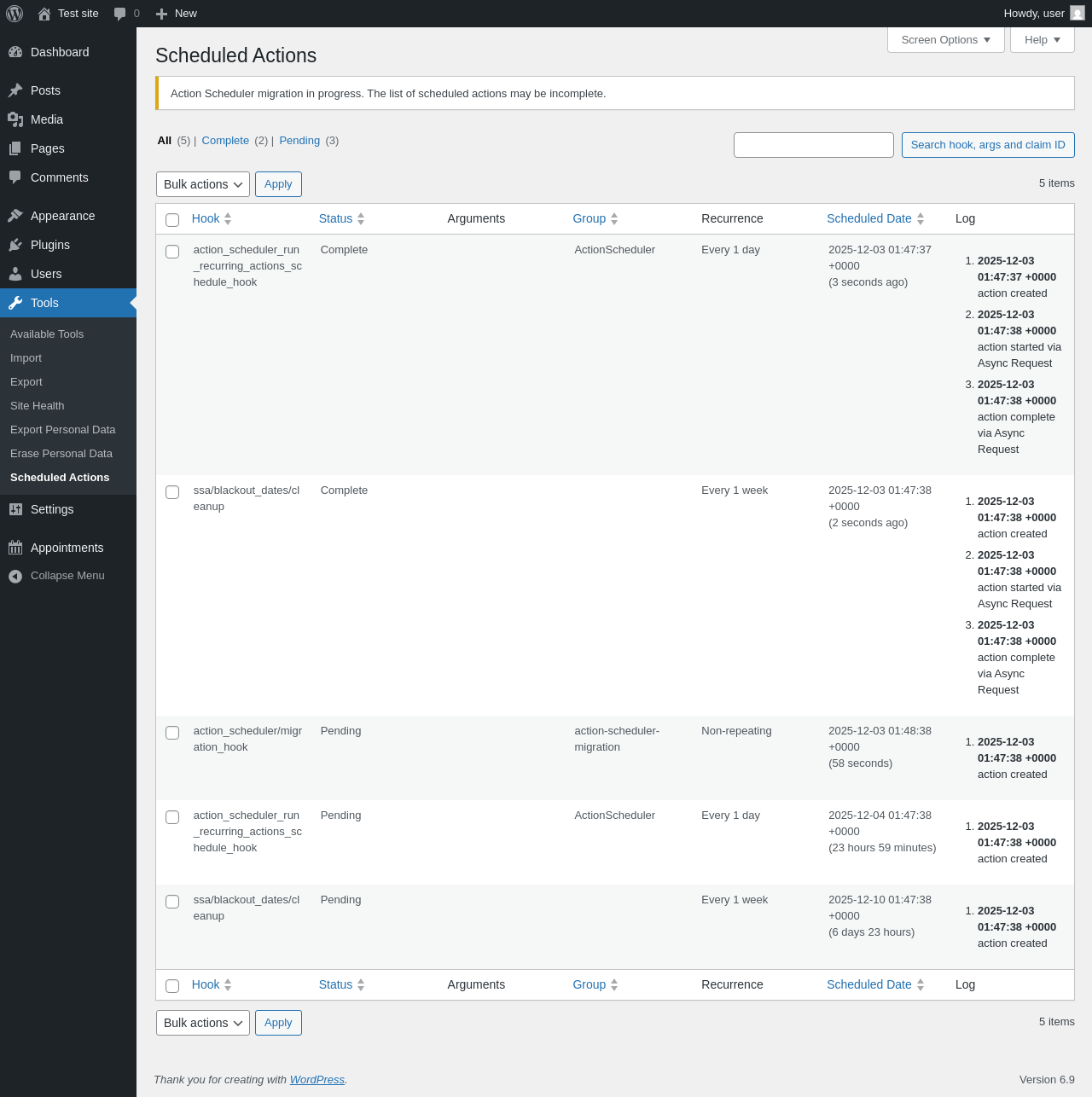Screen dimensions: 1092x1097
Task: Filter the list by Pending status
Action: 299,141
